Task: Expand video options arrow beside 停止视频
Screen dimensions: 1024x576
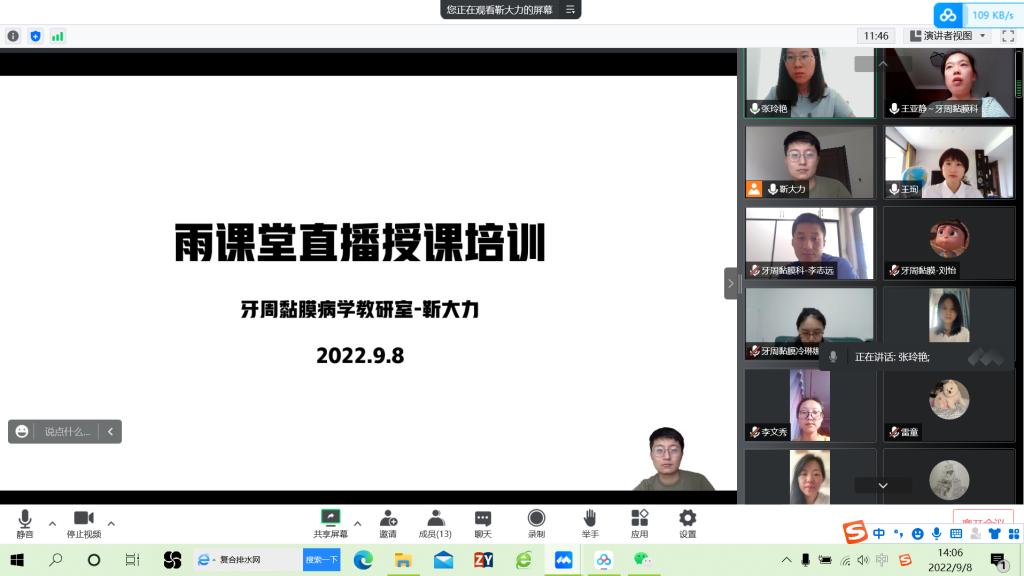Action: [x=111, y=523]
